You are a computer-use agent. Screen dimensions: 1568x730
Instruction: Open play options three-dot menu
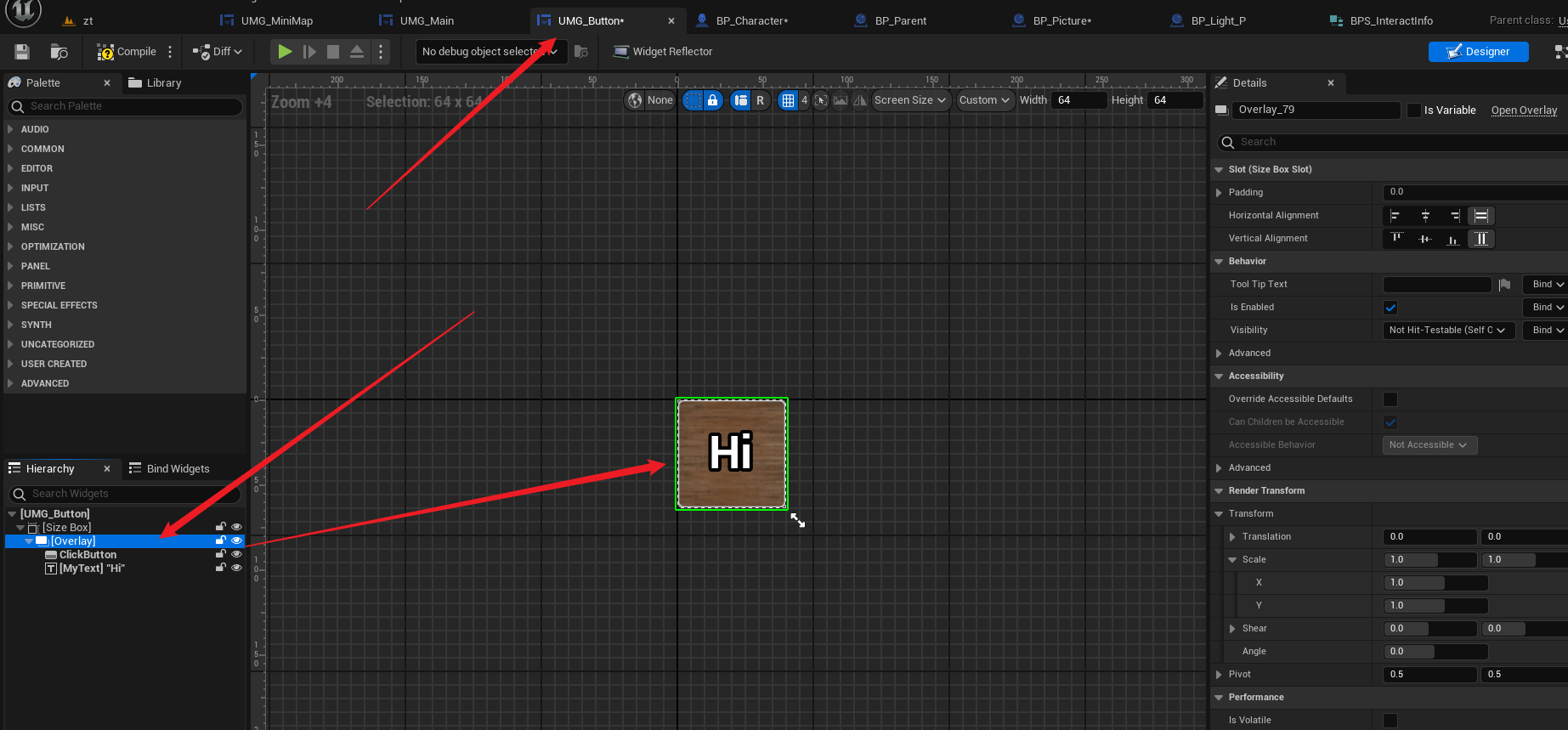coord(381,52)
